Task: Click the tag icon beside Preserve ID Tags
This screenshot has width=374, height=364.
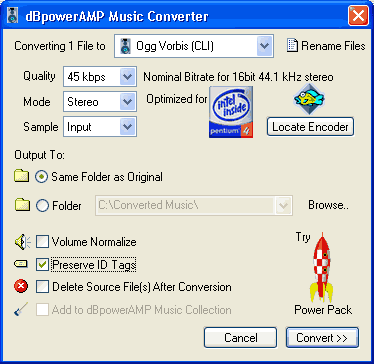Action: [x=21, y=264]
